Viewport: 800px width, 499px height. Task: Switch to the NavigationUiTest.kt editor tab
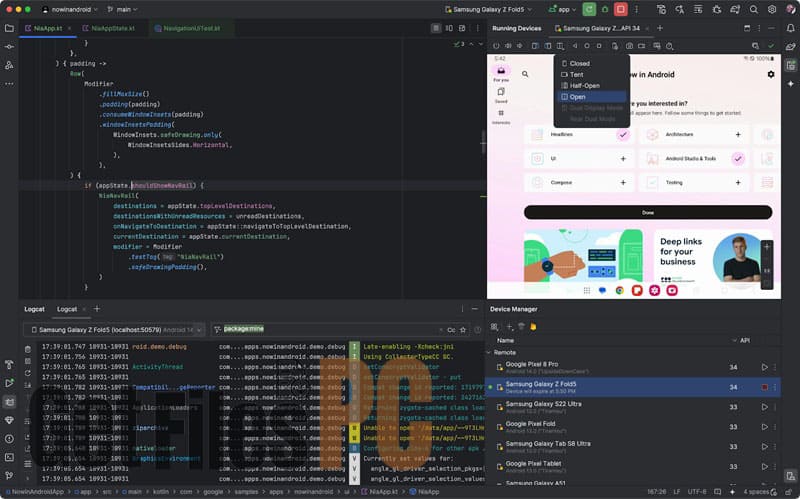[x=192, y=28]
